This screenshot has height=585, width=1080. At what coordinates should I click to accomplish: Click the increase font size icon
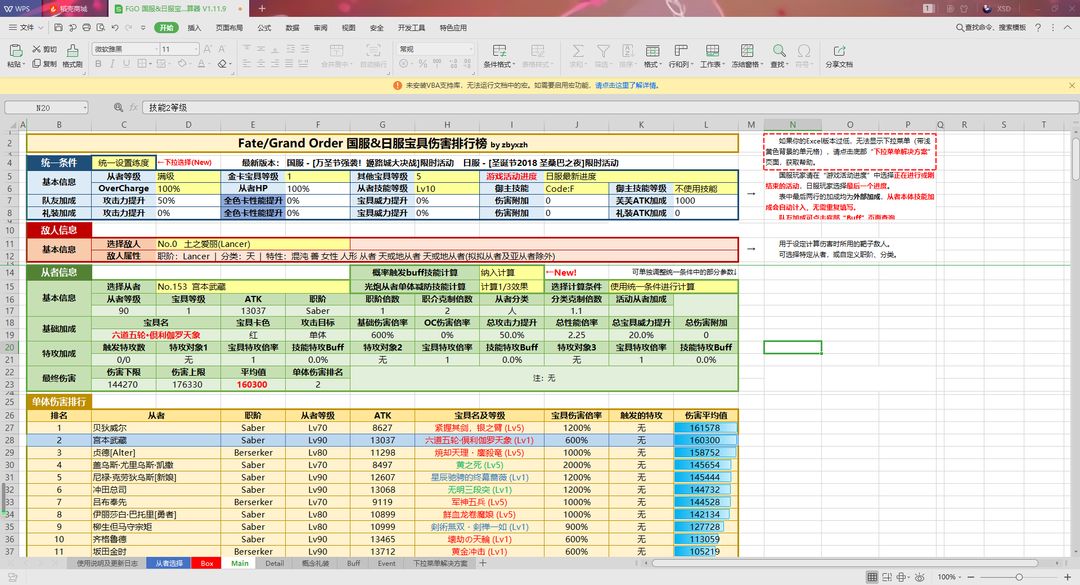click(x=208, y=49)
